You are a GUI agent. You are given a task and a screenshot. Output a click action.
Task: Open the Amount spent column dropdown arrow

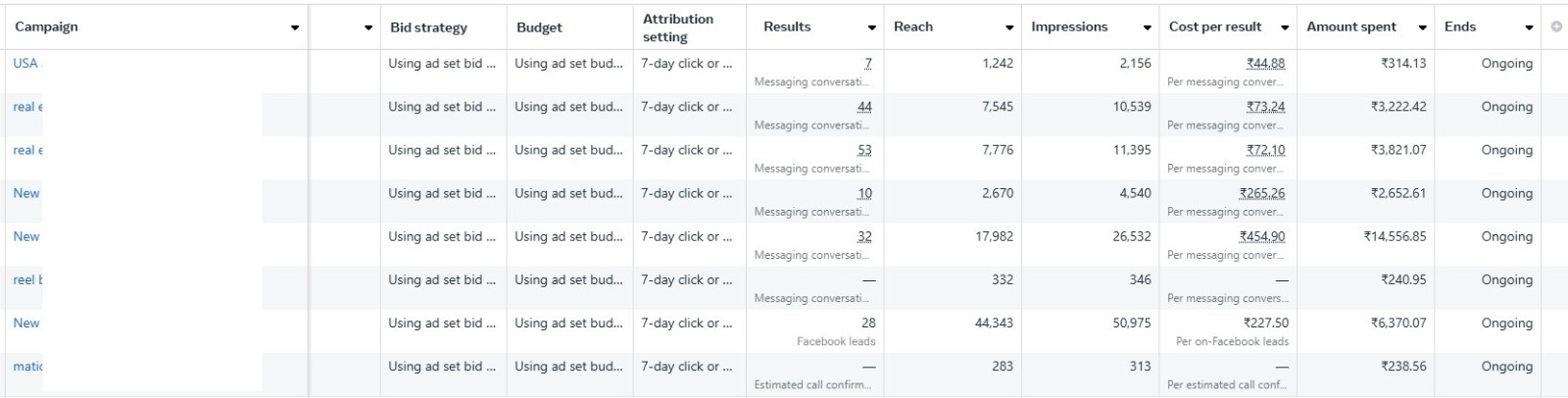pyautogui.click(x=1422, y=27)
